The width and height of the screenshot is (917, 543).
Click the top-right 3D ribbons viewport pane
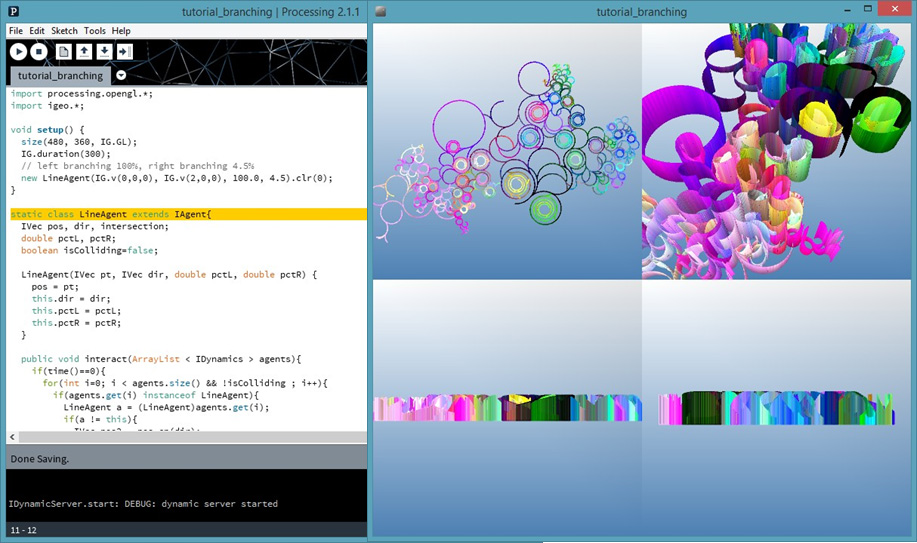pos(776,150)
